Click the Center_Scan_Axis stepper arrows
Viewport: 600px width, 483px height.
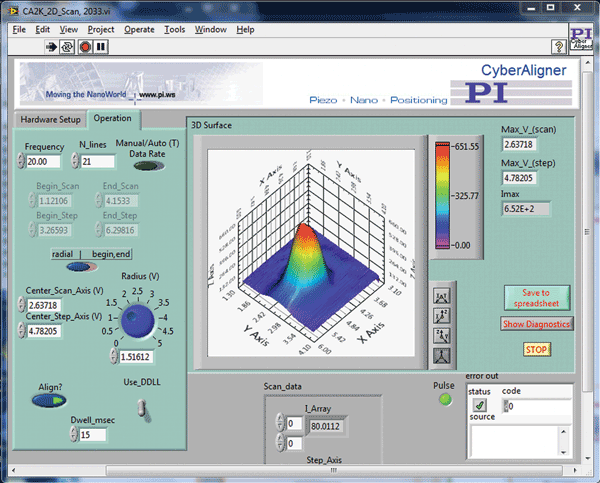coord(21,304)
